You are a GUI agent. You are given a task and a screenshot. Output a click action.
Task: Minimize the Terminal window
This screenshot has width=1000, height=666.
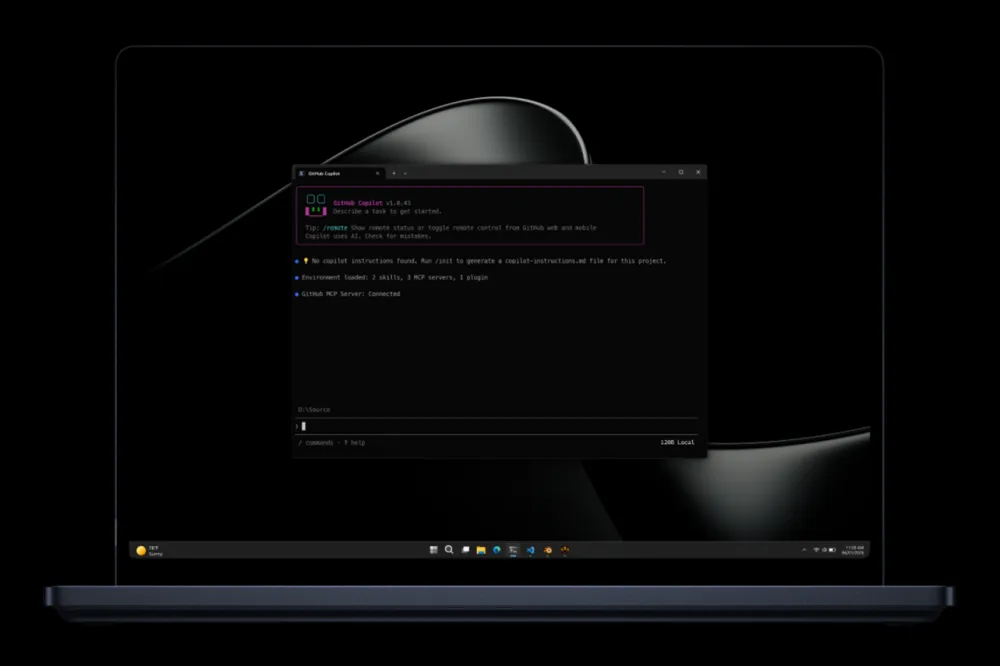tap(664, 172)
